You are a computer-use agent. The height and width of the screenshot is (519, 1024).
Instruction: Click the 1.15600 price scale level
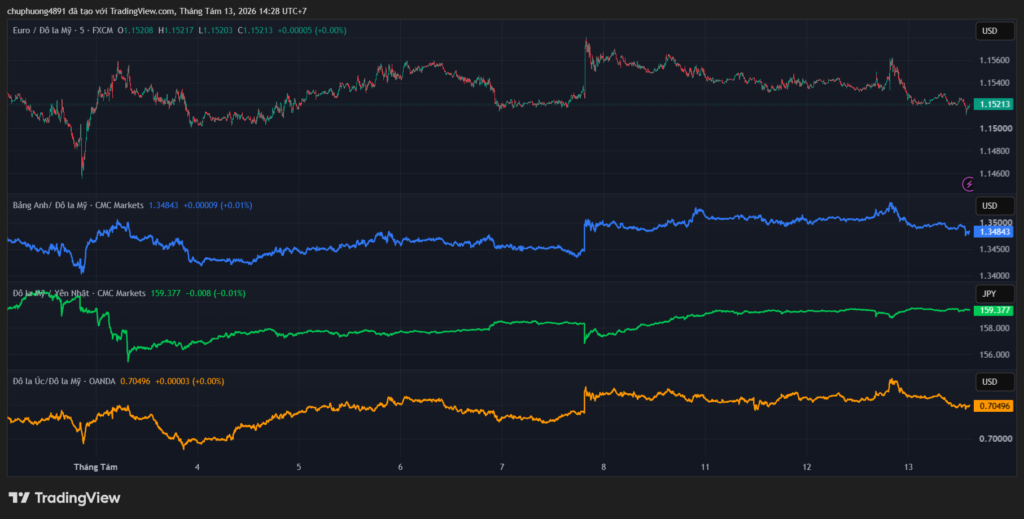(x=994, y=60)
